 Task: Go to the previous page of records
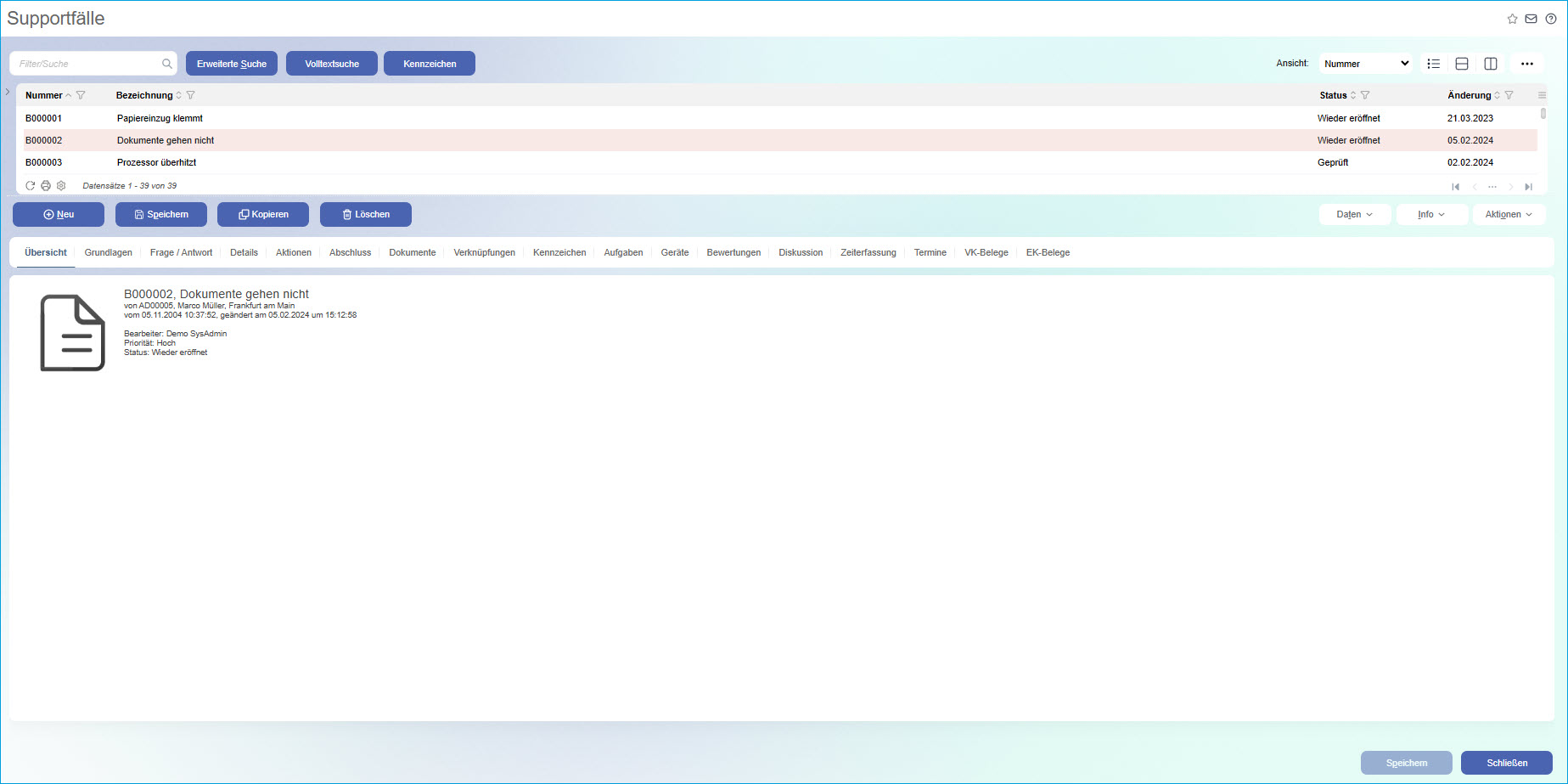(x=1475, y=187)
